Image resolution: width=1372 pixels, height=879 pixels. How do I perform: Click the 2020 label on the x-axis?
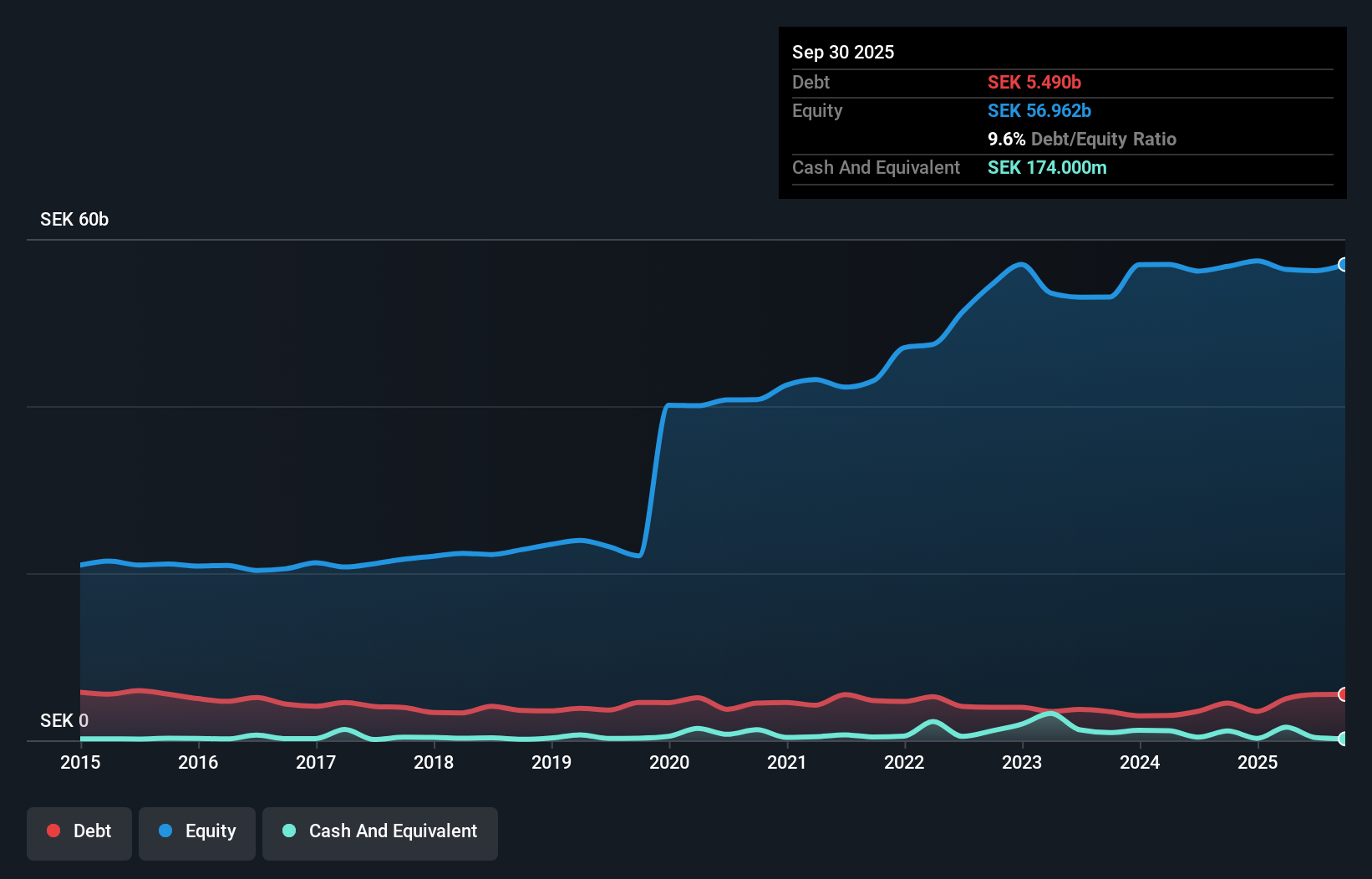668,763
